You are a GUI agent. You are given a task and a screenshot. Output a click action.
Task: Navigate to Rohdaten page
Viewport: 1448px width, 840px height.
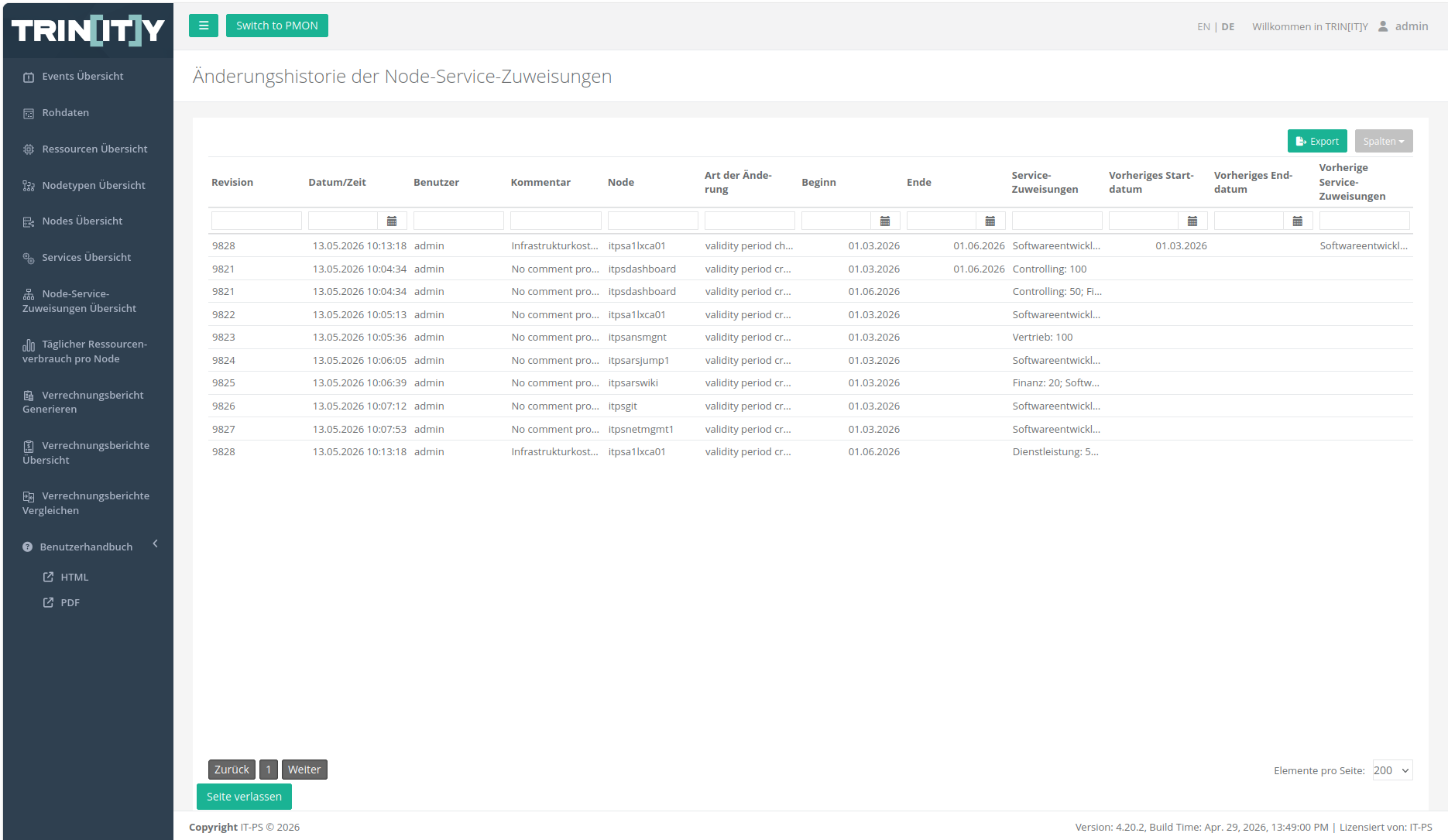(x=66, y=112)
